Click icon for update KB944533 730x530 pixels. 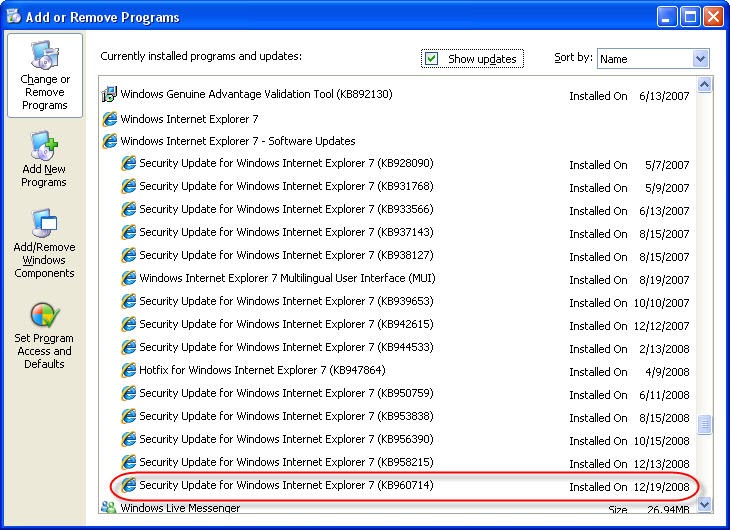coord(128,347)
